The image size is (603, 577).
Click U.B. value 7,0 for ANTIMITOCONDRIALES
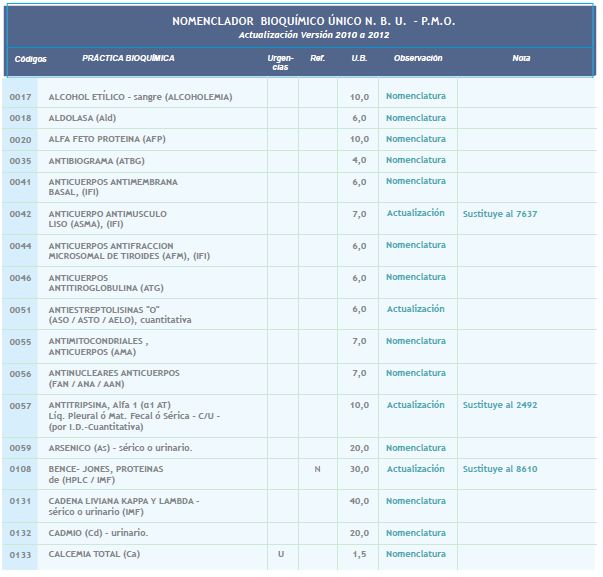point(359,341)
